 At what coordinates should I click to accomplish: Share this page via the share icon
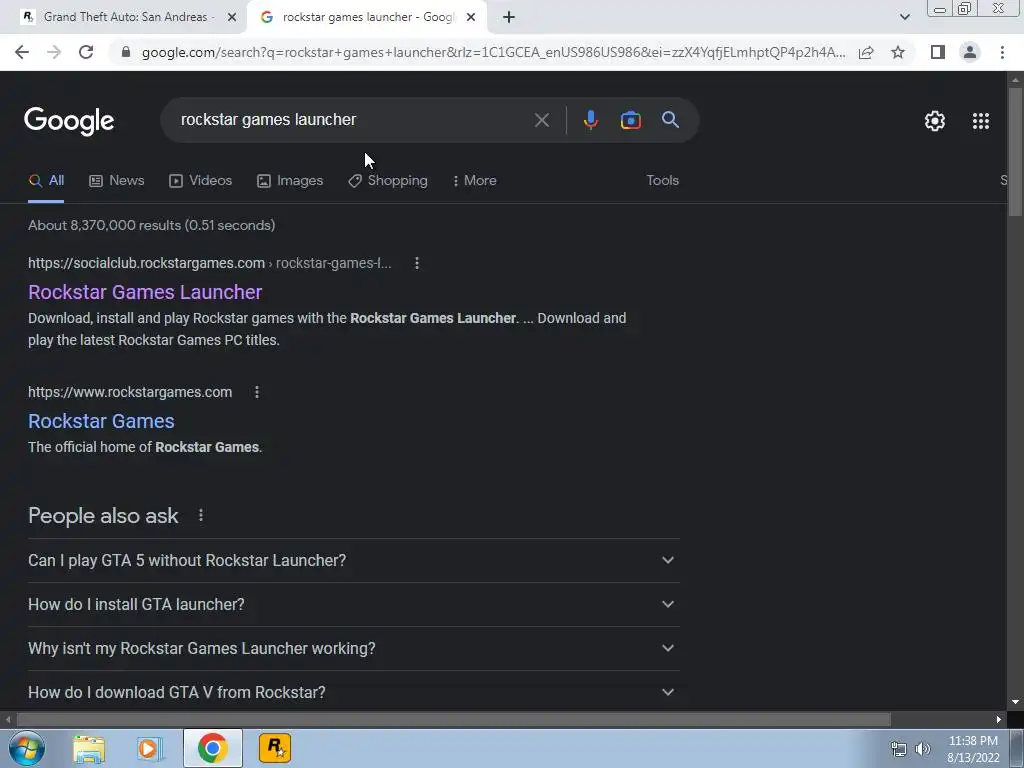click(866, 52)
